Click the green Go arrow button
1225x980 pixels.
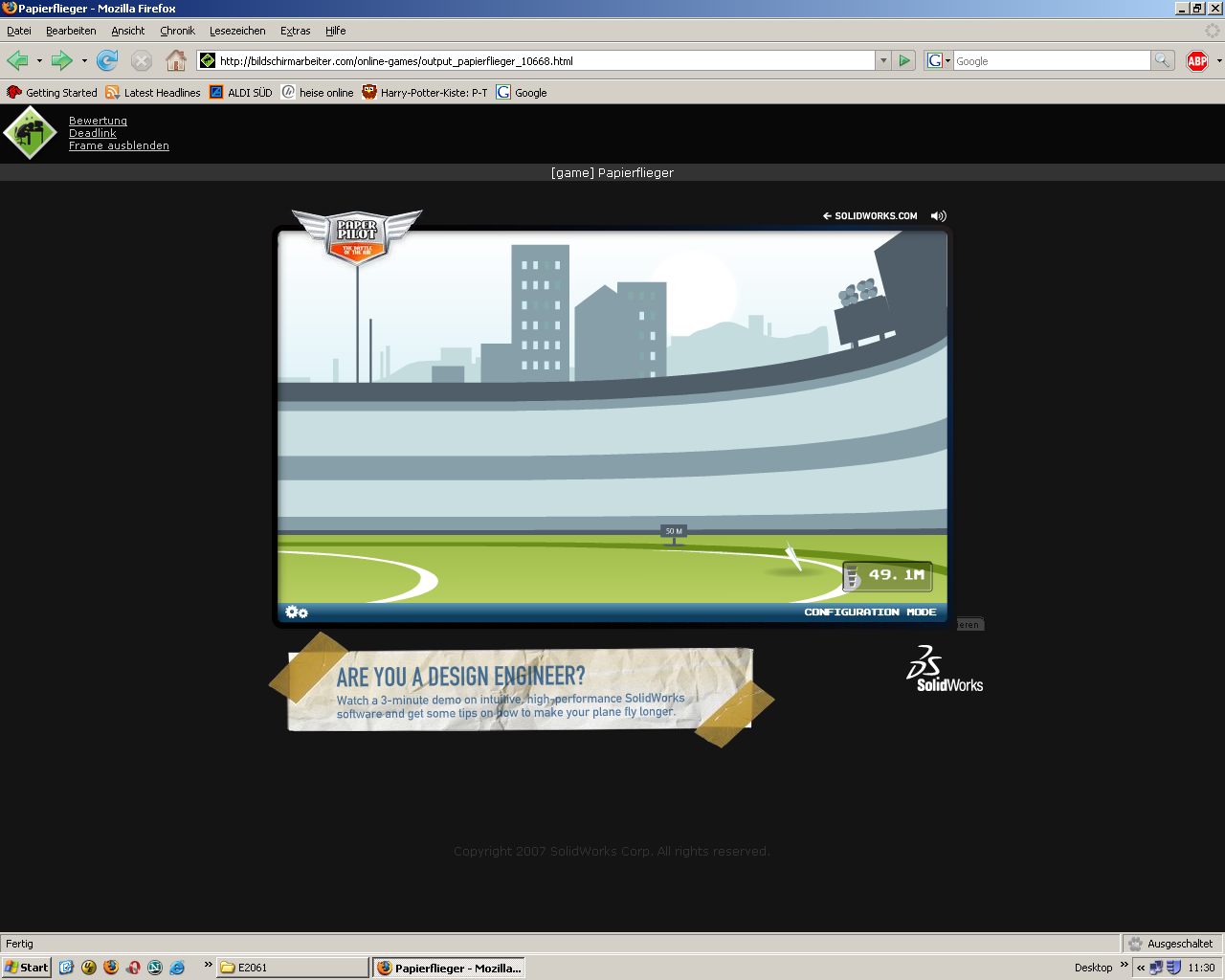tap(904, 61)
